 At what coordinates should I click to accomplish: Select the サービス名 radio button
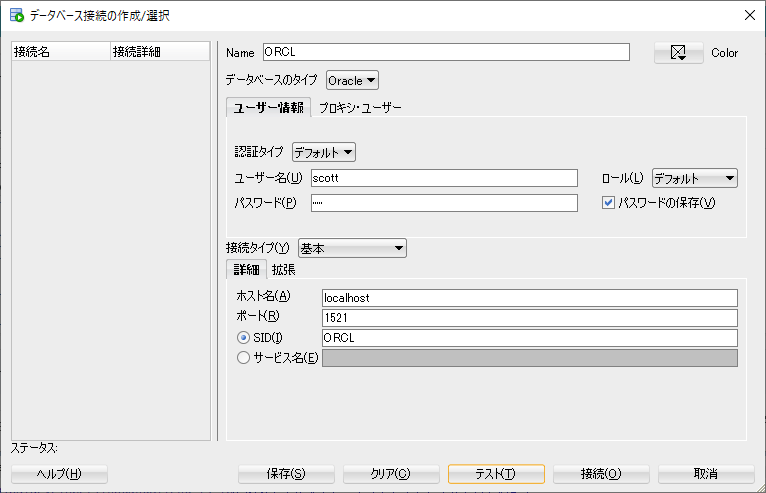click(243, 358)
